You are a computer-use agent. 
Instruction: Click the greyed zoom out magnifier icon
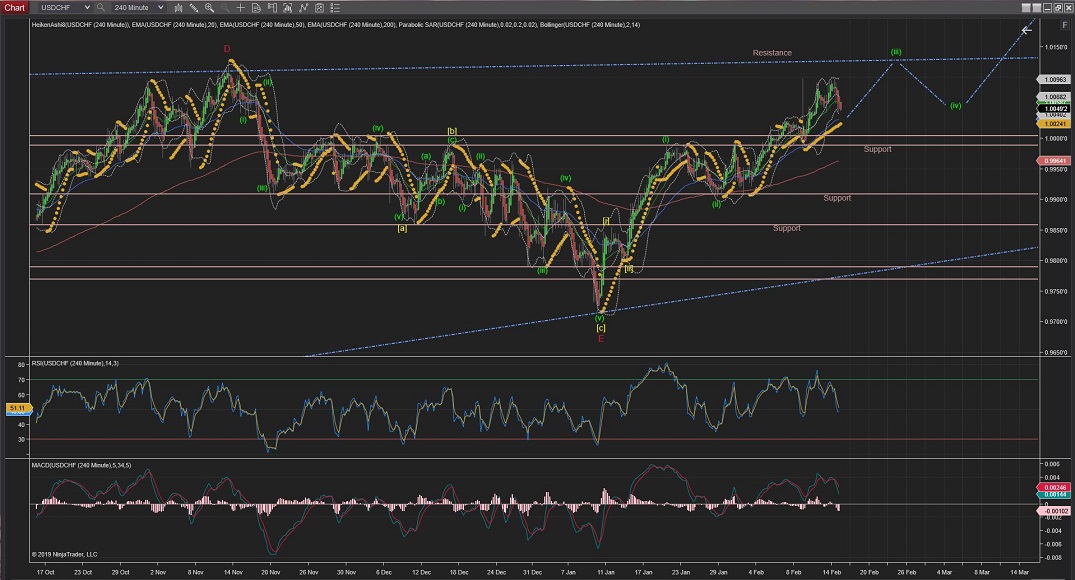click(x=224, y=8)
